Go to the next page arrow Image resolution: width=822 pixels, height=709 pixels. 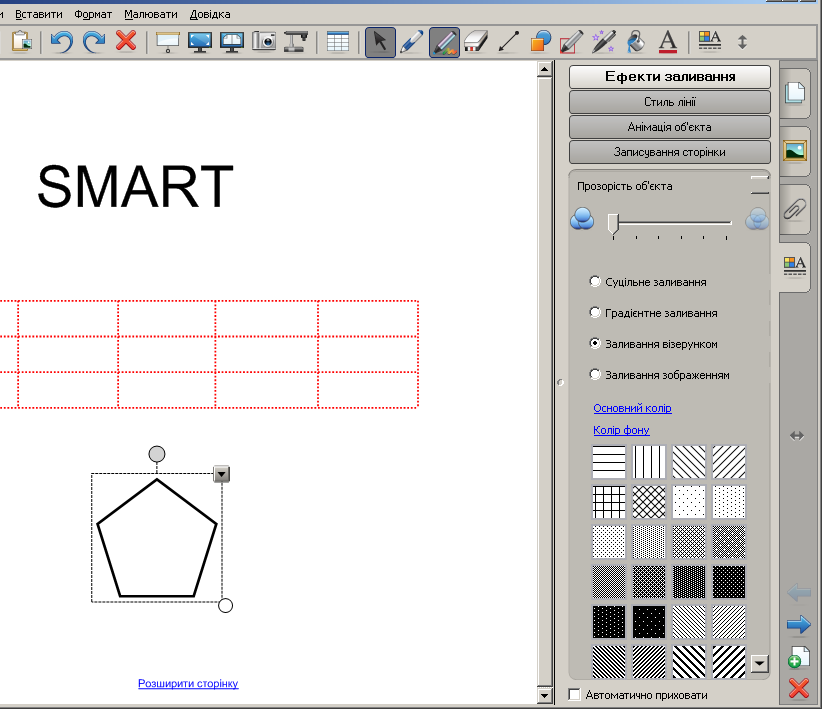click(x=799, y=625)
